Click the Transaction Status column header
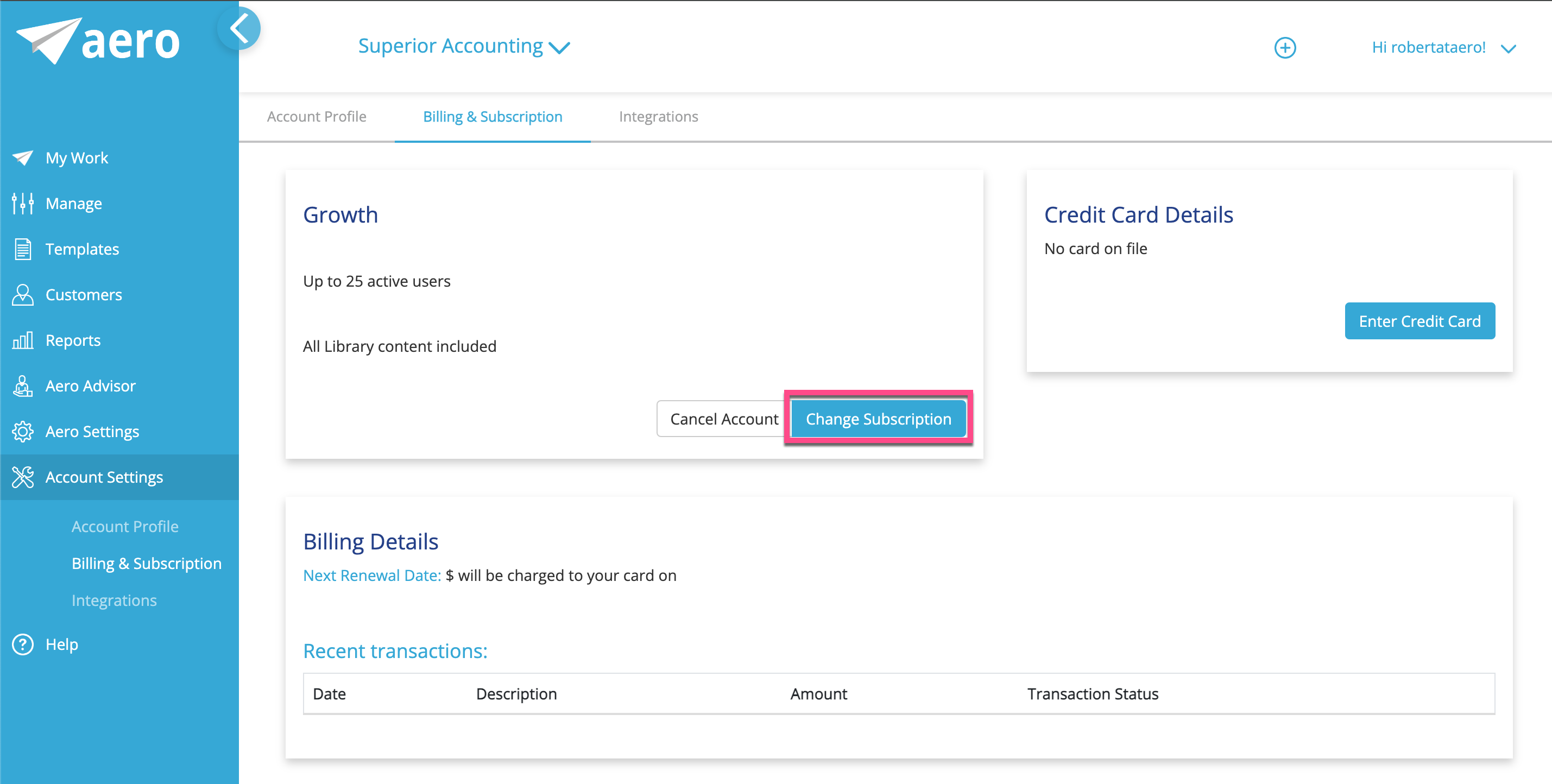Screen dimensions: 1552x784 (x=1092, y=694)
